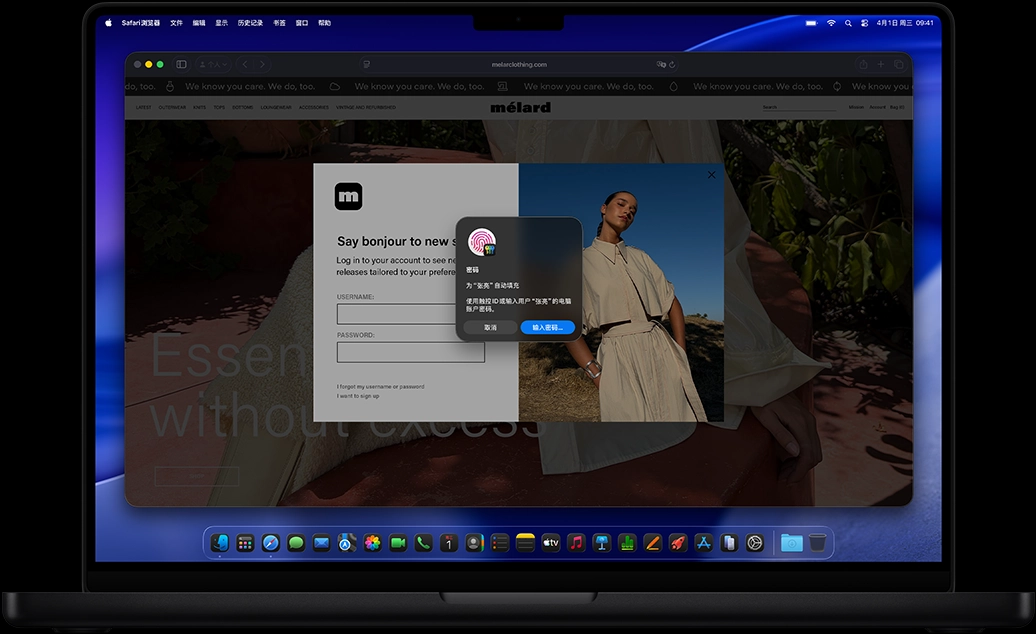Click the 输入密码 button in the dialog
This screenshot has width=1036, height=634.
click(x=546, y=327)
